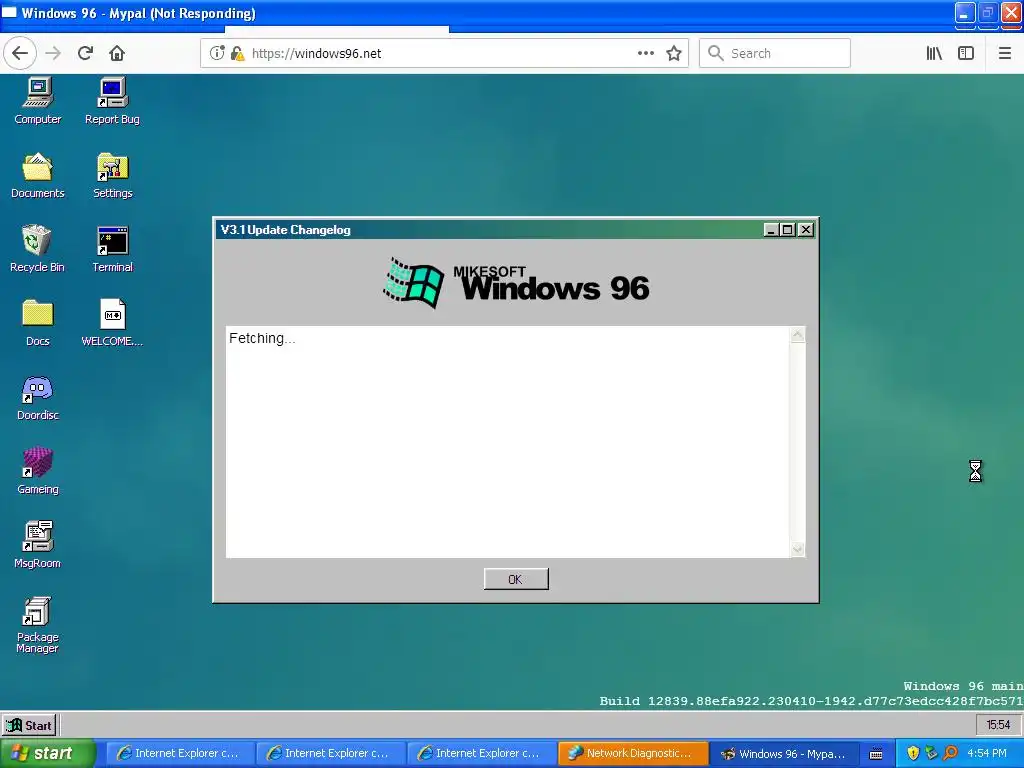Viewport: 1024px width, 768px height.
Task: Go back in the Mypal browser
Action: pyautogui.click(x=20, y=53)
